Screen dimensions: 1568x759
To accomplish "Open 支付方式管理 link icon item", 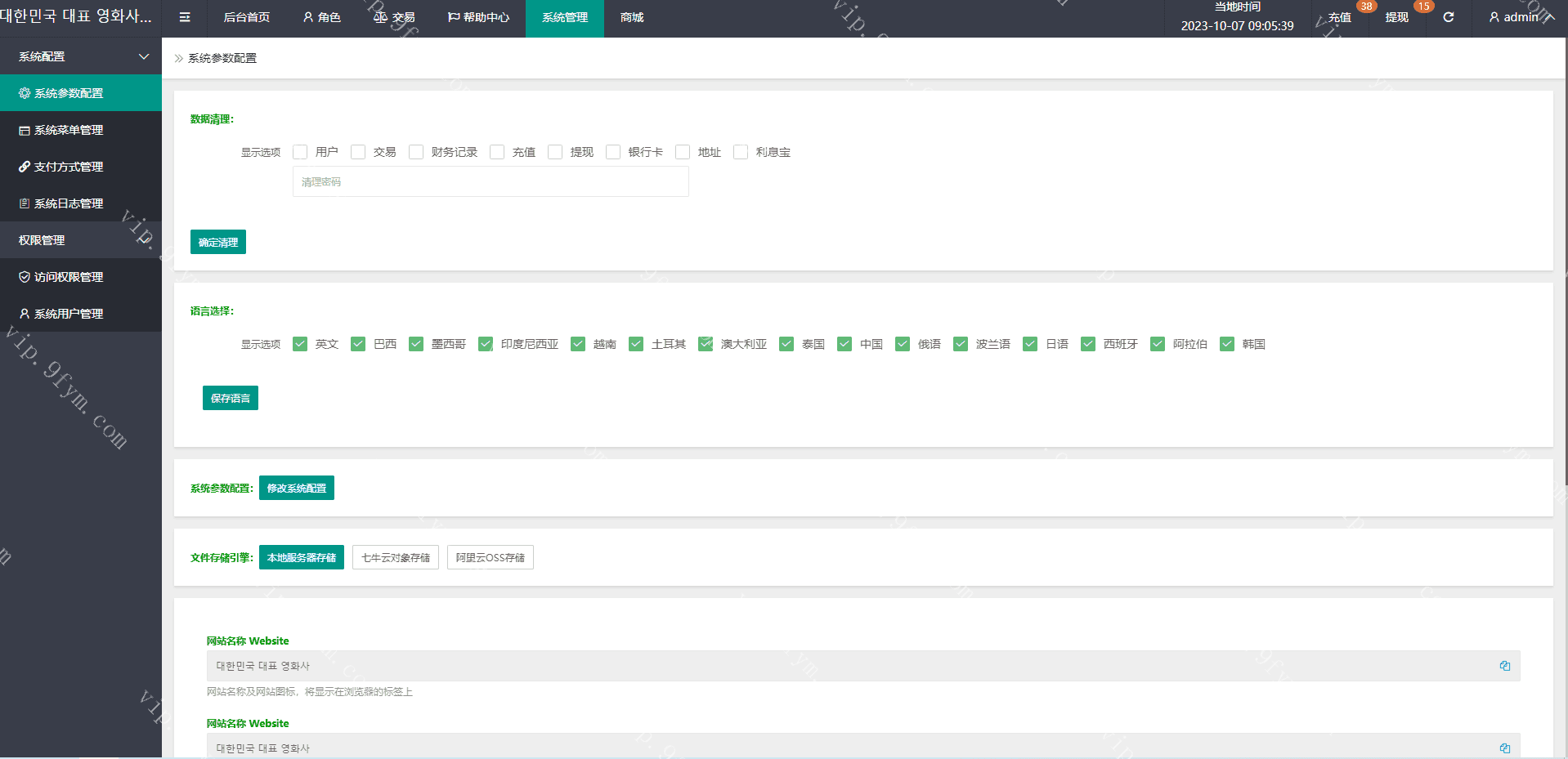I will pyautogui.click(x=69, y=167).
